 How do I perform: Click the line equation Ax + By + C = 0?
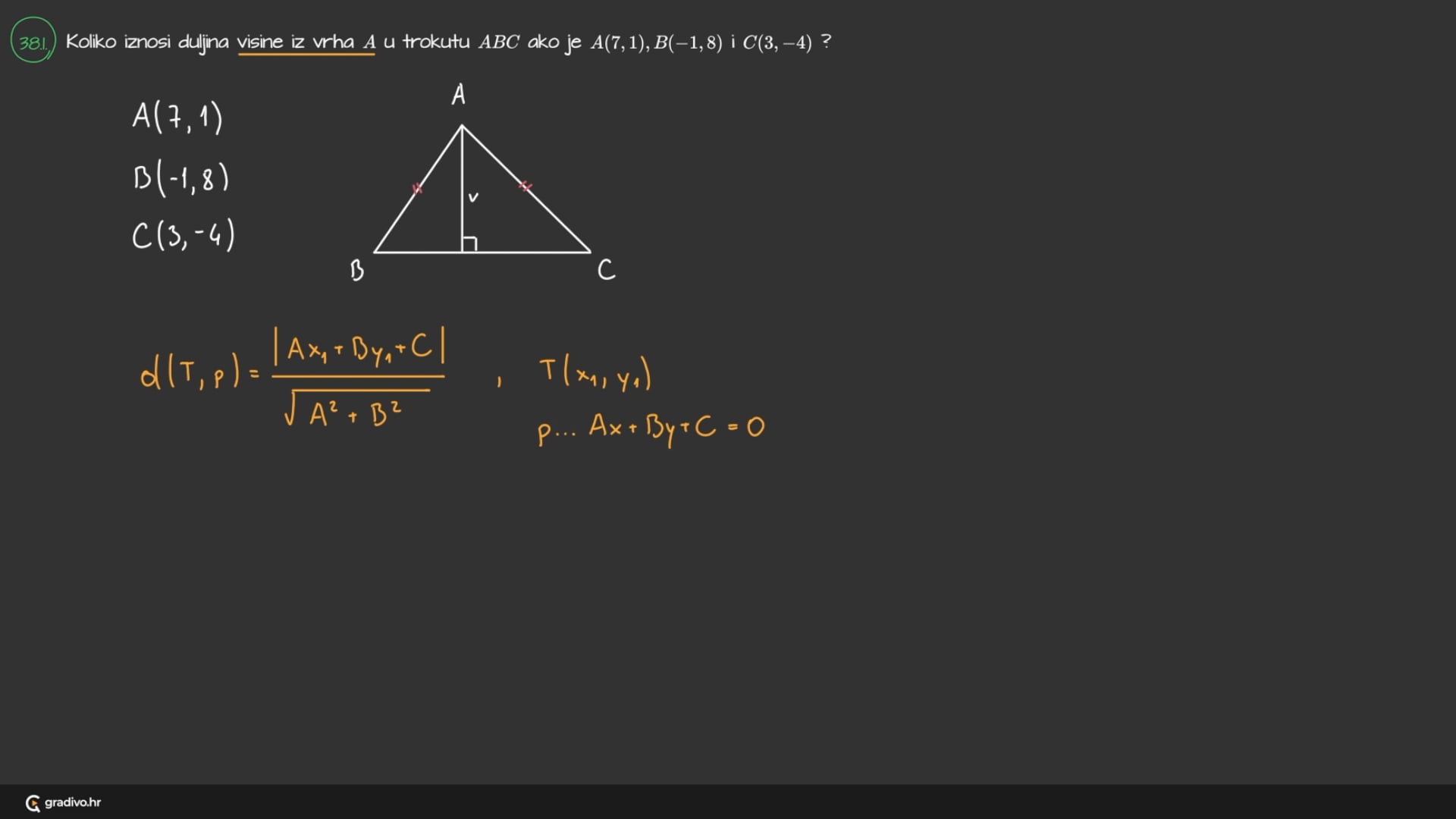coord(676,428)
